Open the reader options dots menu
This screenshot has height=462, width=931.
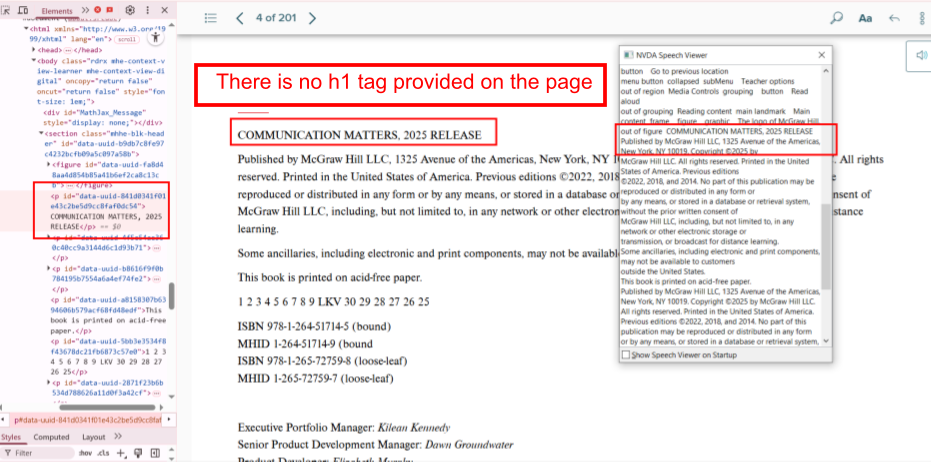click(922, 18)
